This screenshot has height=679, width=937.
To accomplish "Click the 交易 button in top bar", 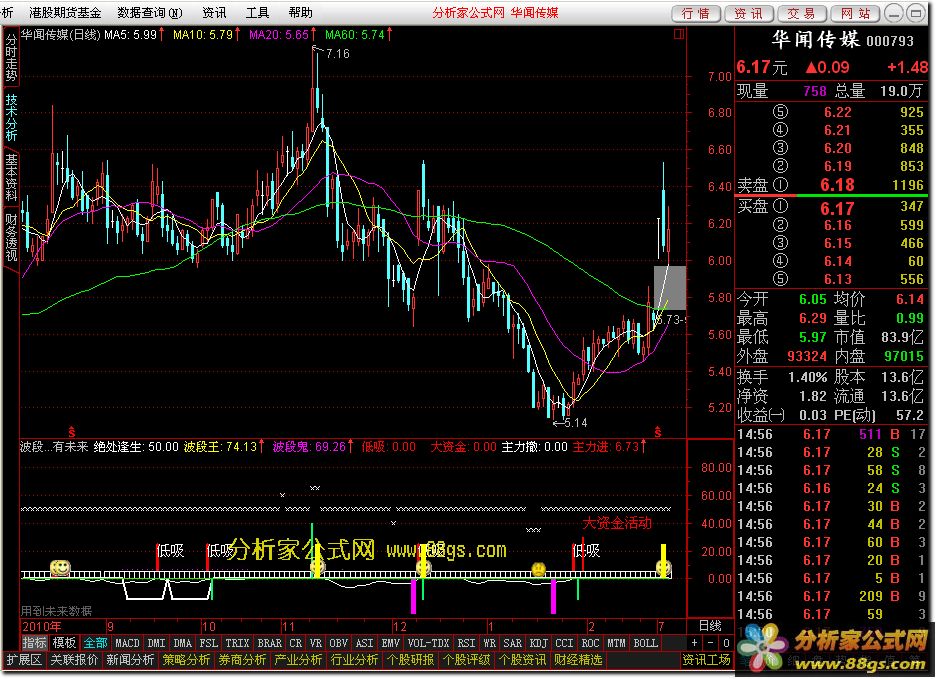I will (x=802, y=13).
